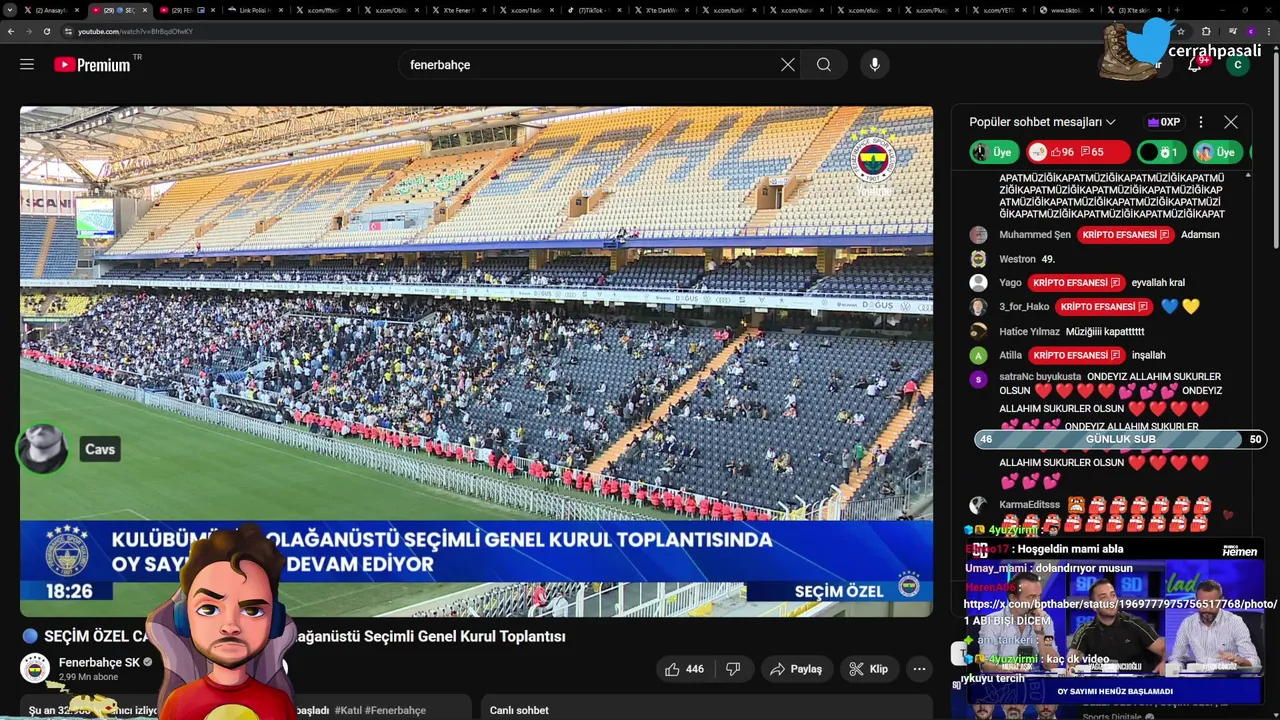
Task: Bookmark this page with star icon
Action: (x=1180, y=31)
